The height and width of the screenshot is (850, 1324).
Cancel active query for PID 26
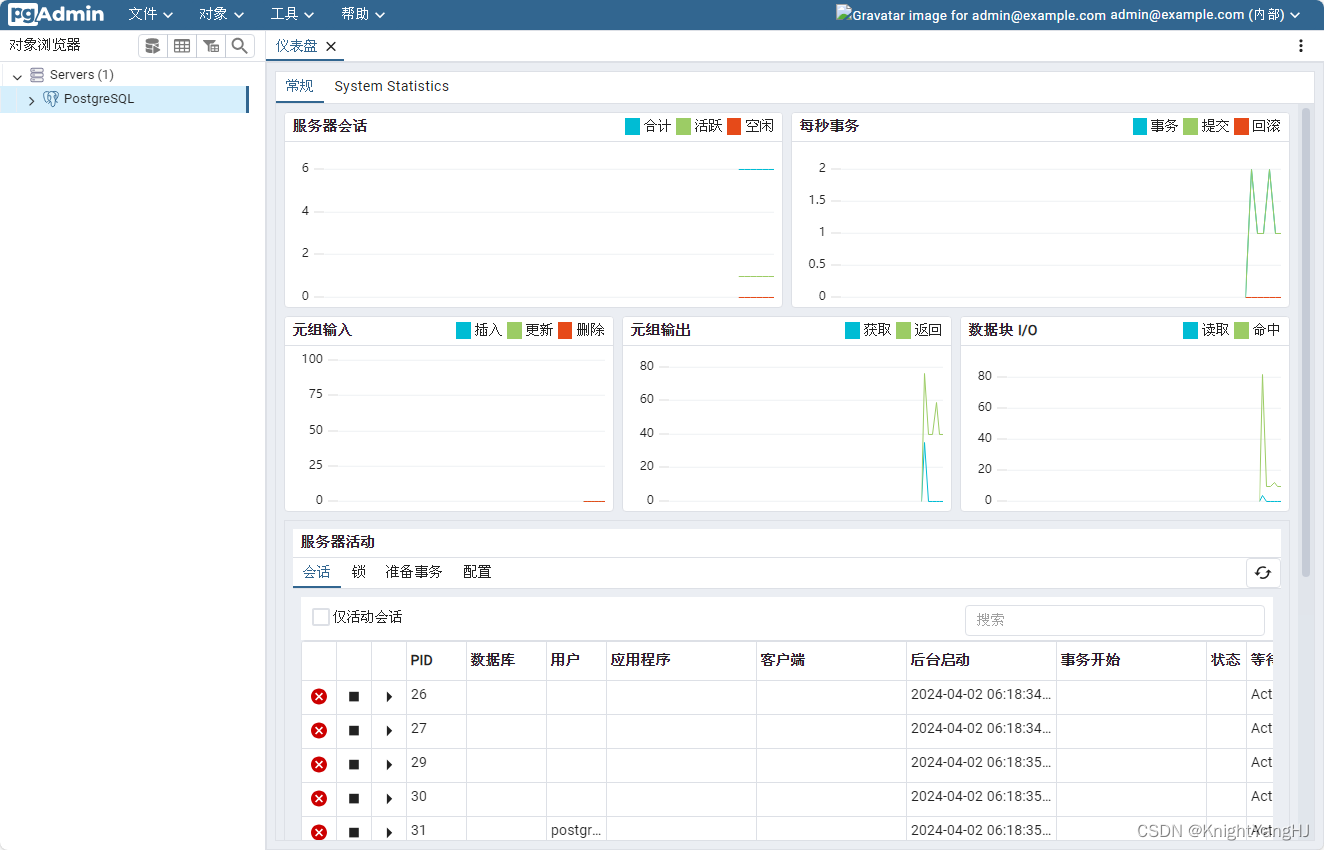tap(354, 697)
